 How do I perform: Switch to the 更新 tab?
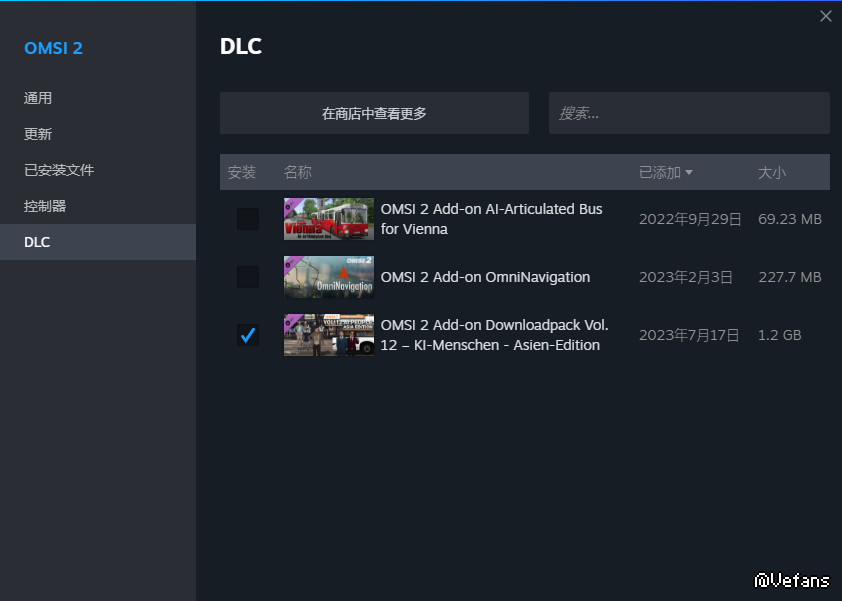[x=98, y=134]
